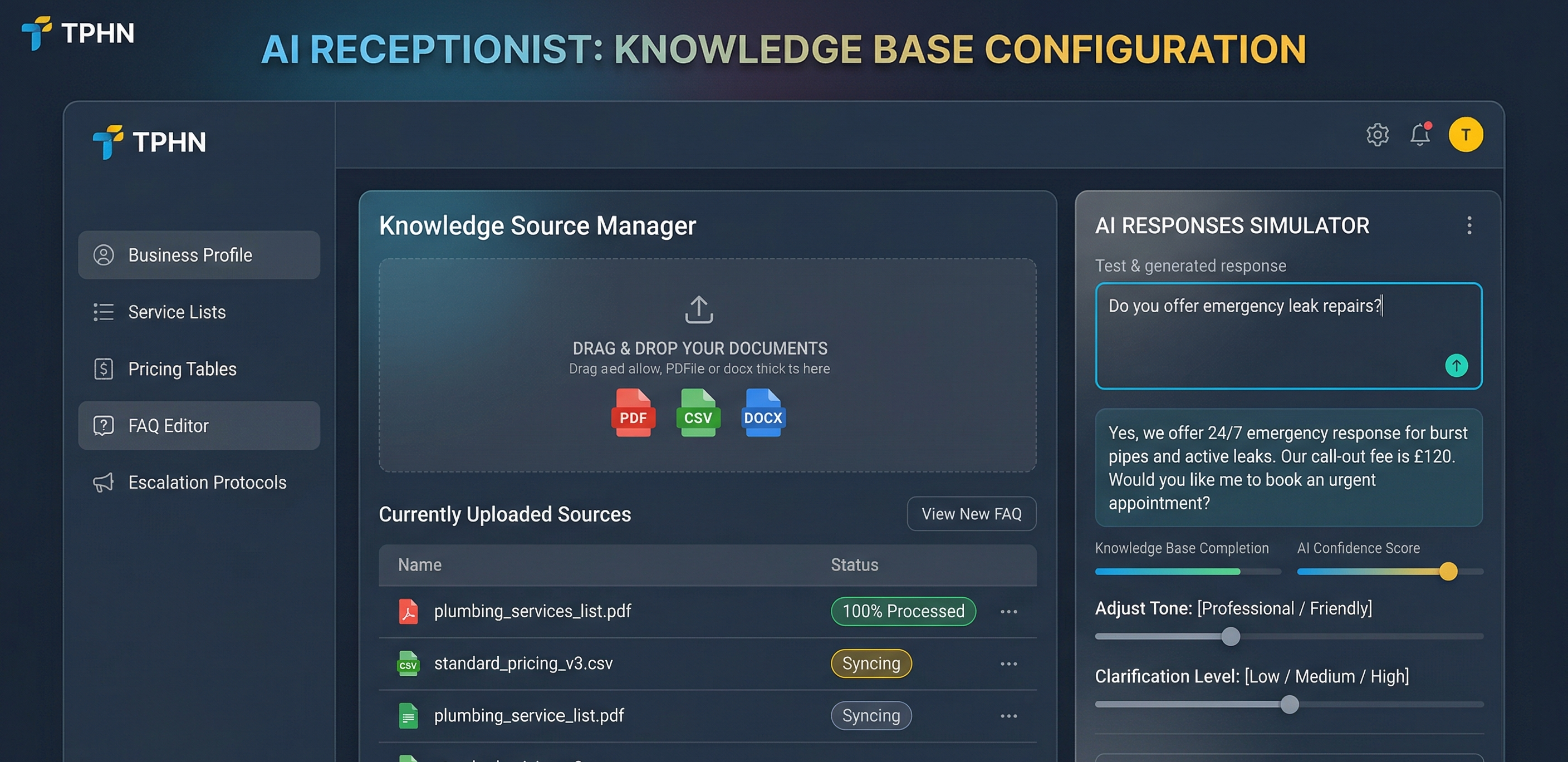Click into the test question input box
Screen dimensions: 1568x762
click(x=1288, y=335)
